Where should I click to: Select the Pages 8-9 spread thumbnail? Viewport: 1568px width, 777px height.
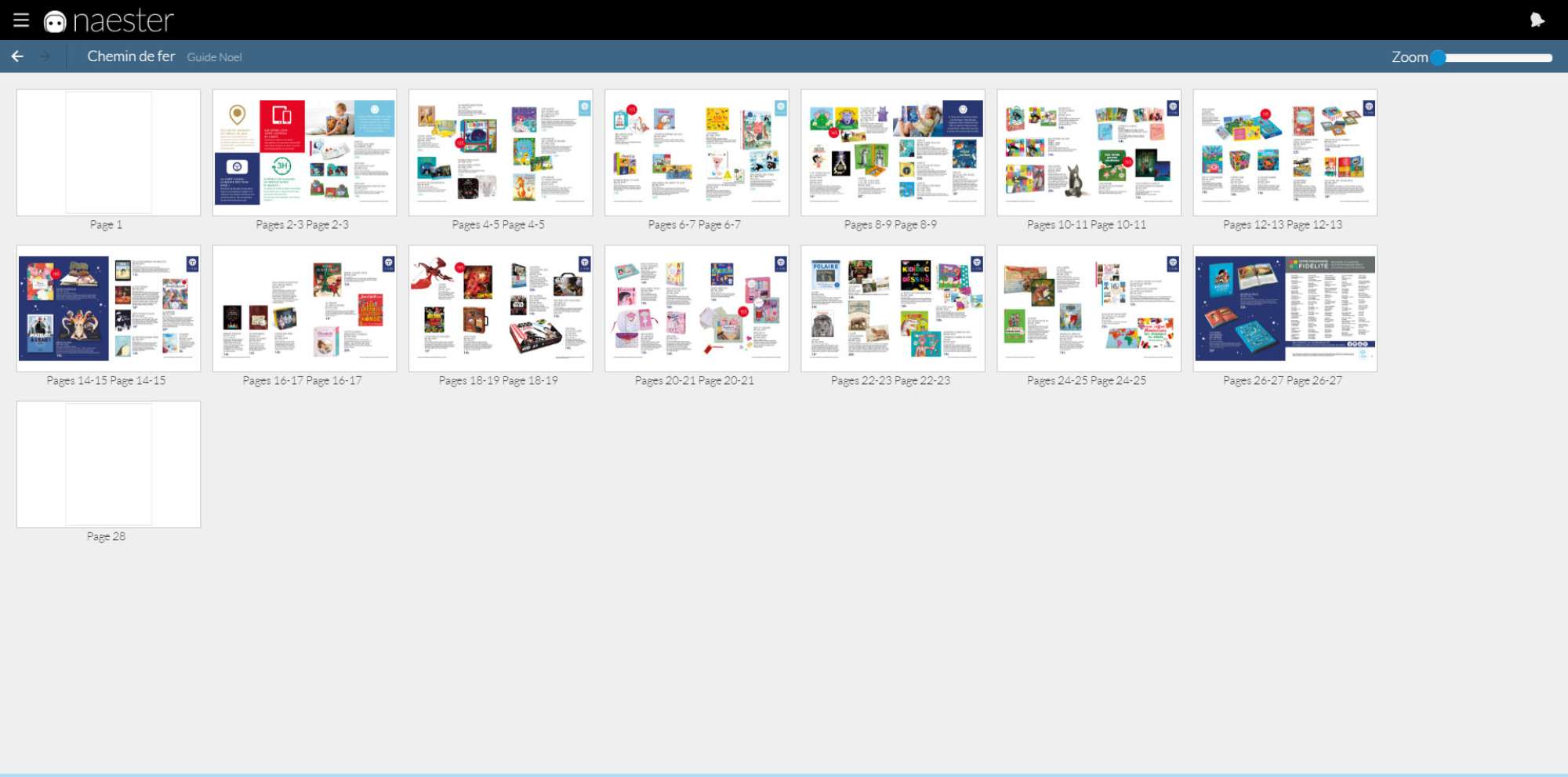pos(892,152)
